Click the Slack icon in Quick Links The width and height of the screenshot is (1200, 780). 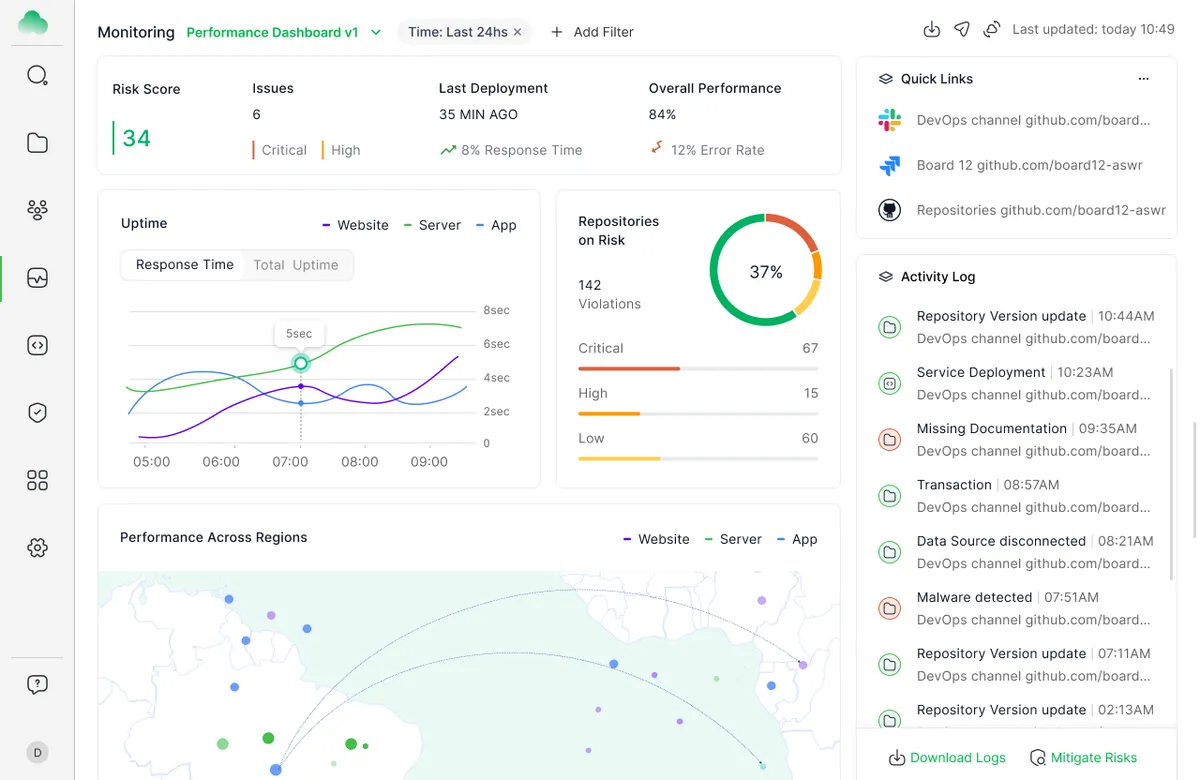pos(890,120)
